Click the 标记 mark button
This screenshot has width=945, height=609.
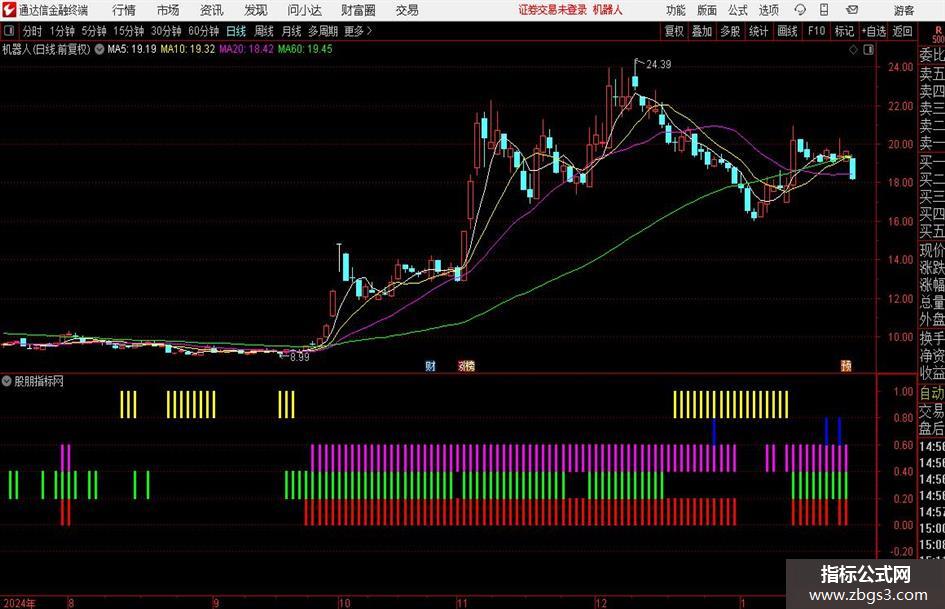tap(844, 31)
